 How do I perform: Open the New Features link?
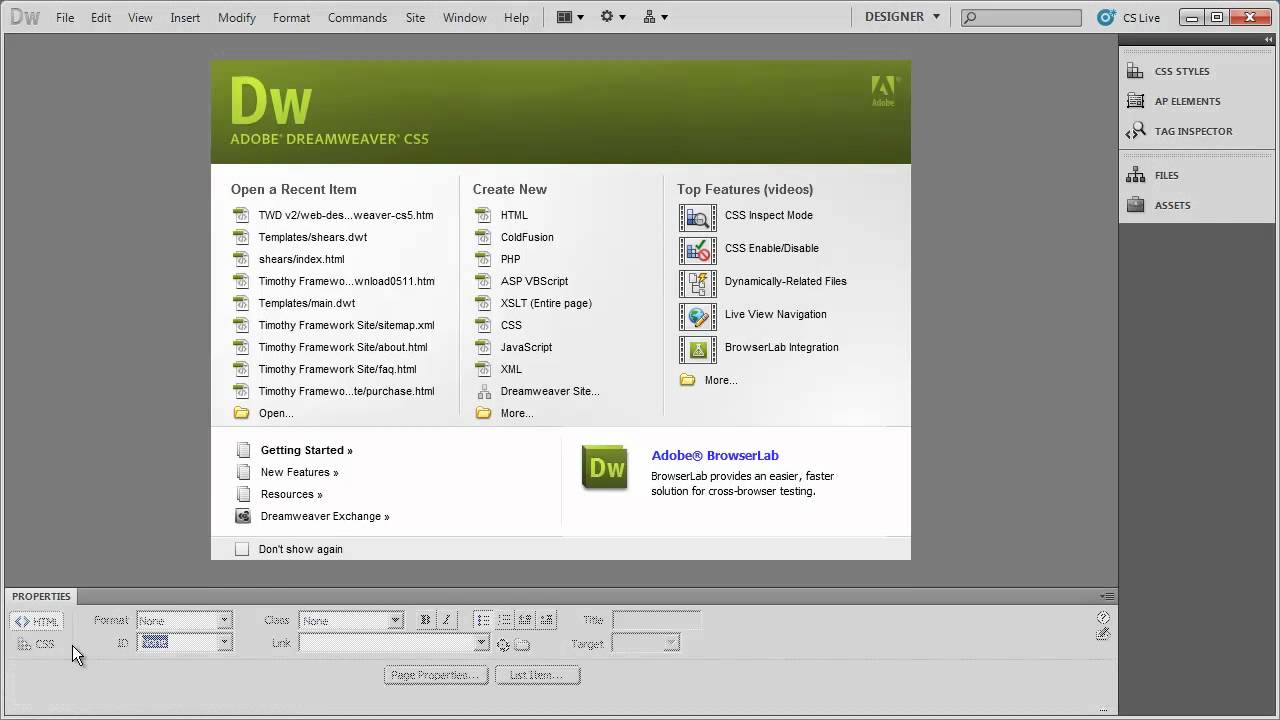(299, 472)
